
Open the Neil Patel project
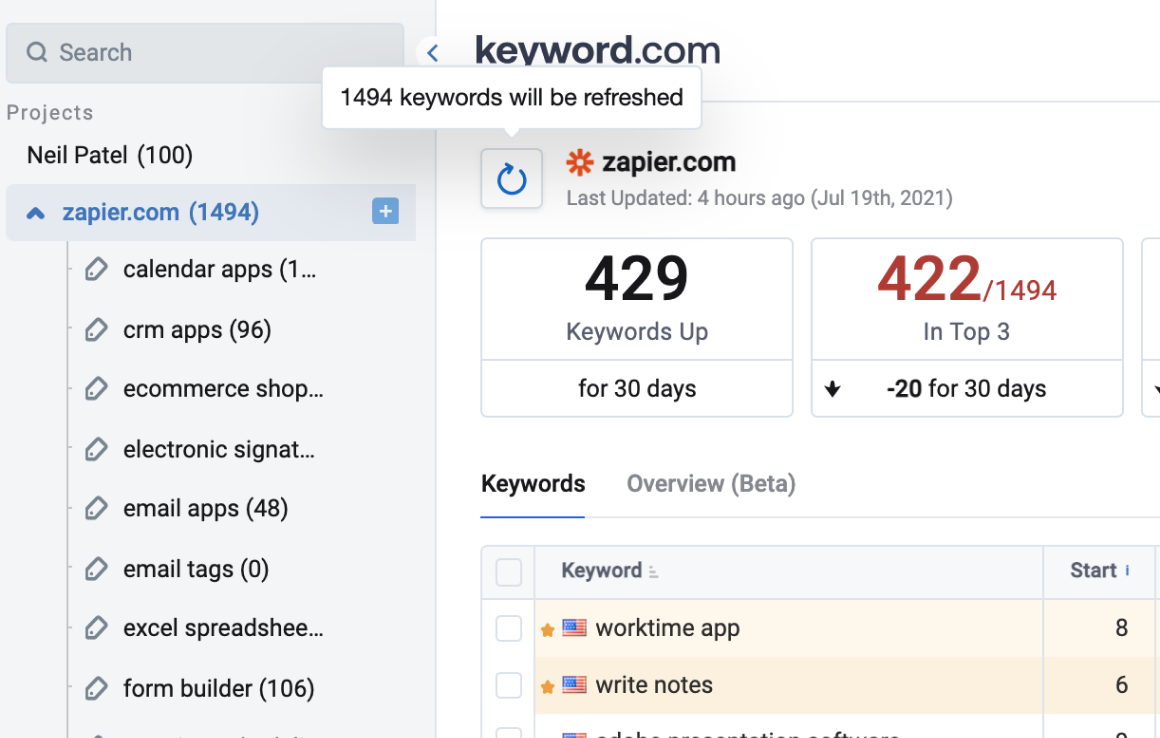tap(108, 154)
